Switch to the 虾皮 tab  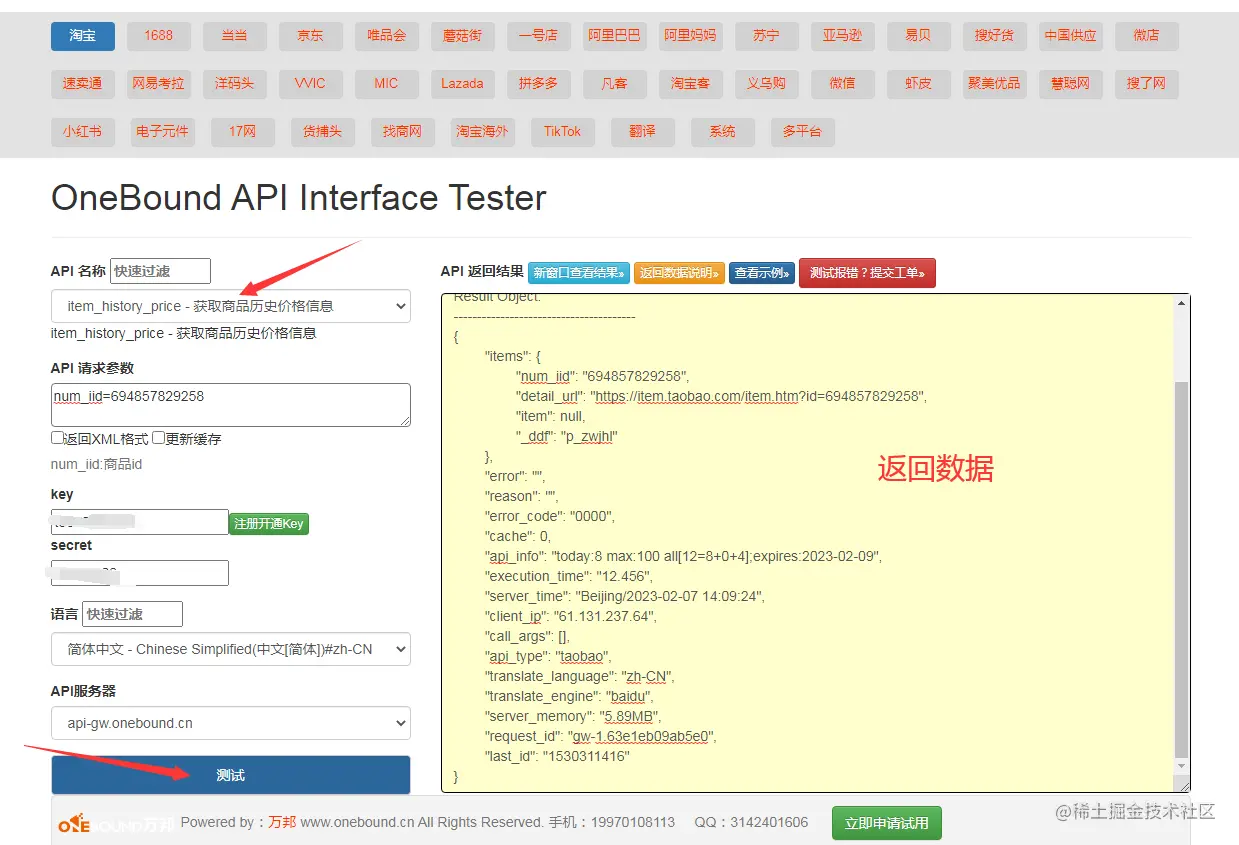(x=918, y=84)
